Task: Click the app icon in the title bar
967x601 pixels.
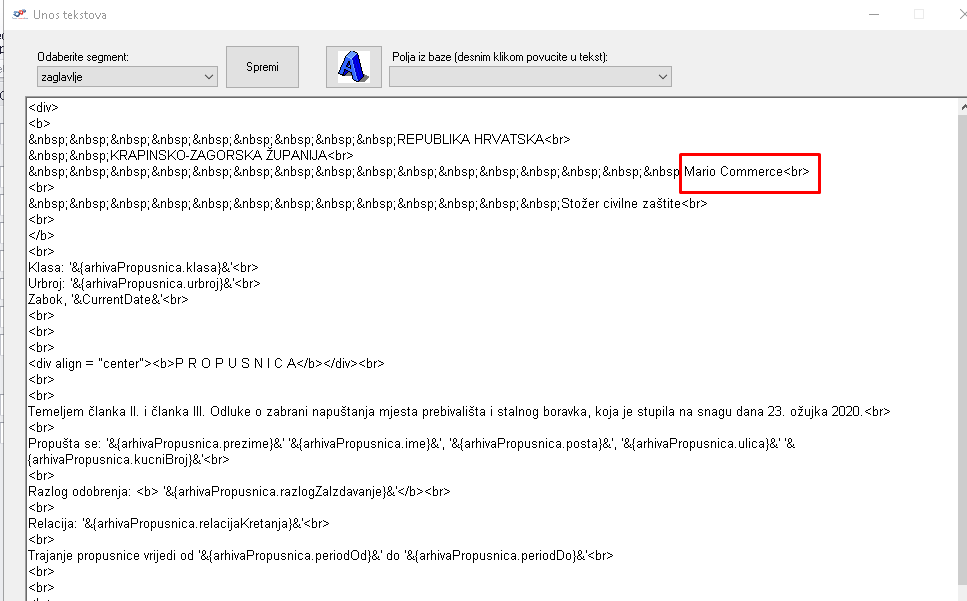Action: pyautogui.click(x=17, y=14)
